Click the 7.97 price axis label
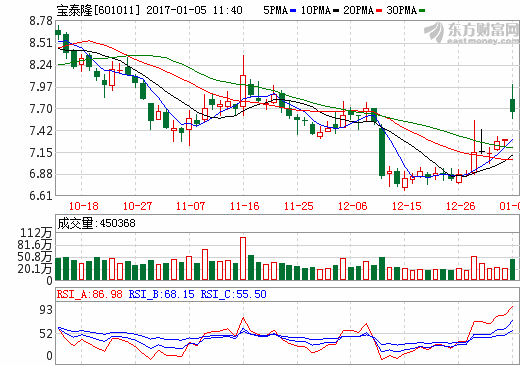Screen dimensions: 520x365 [x=41, y=87]
